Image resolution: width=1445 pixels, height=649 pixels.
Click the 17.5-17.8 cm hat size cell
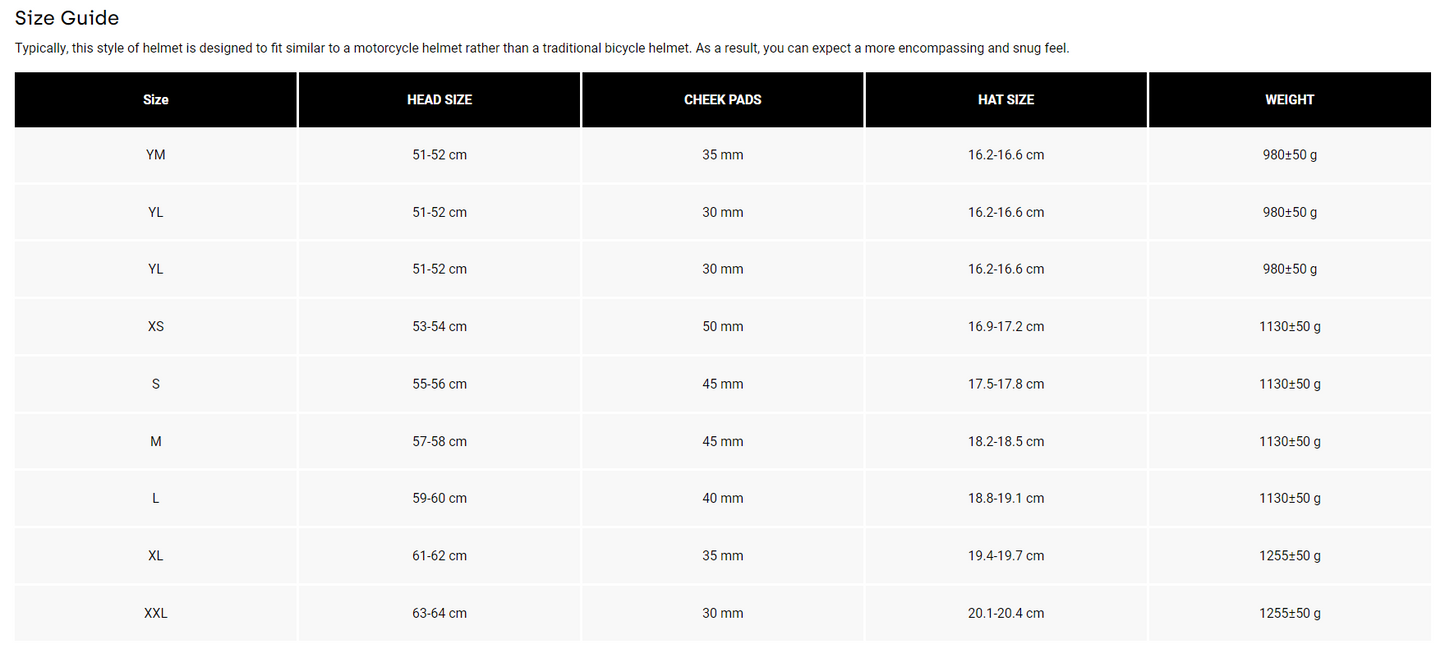[x=1006, y=384]
